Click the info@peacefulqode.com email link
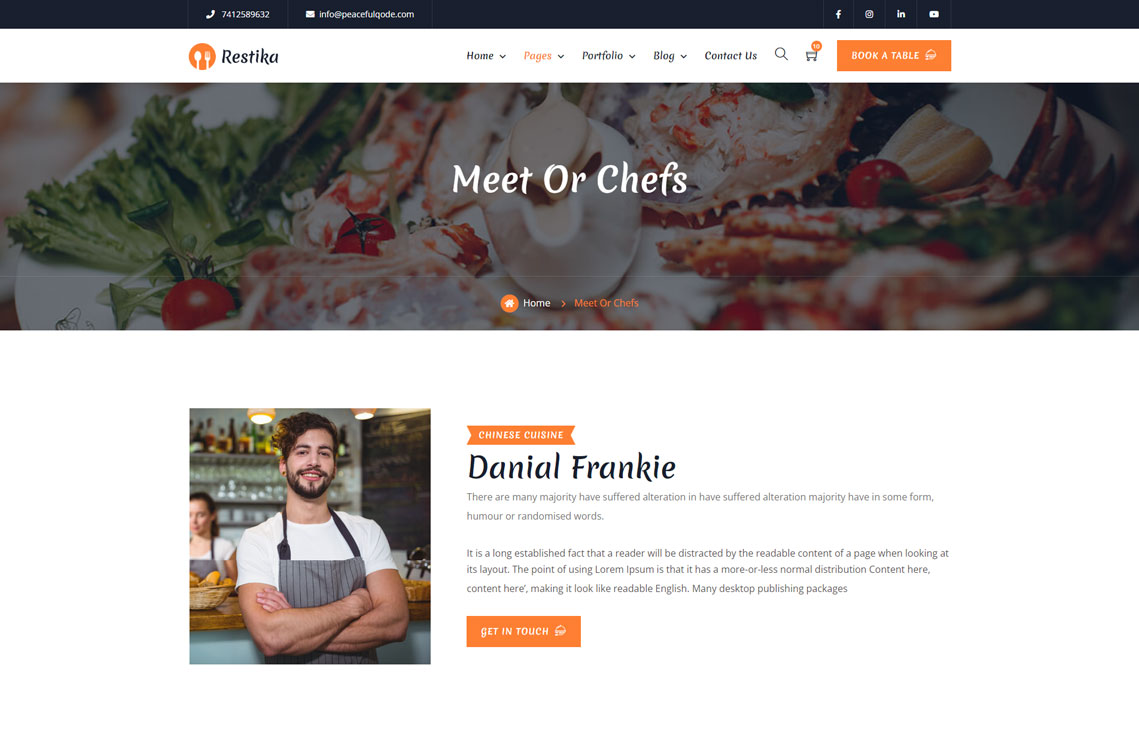This screenshot has width=1139, height=732. point(366,14)
